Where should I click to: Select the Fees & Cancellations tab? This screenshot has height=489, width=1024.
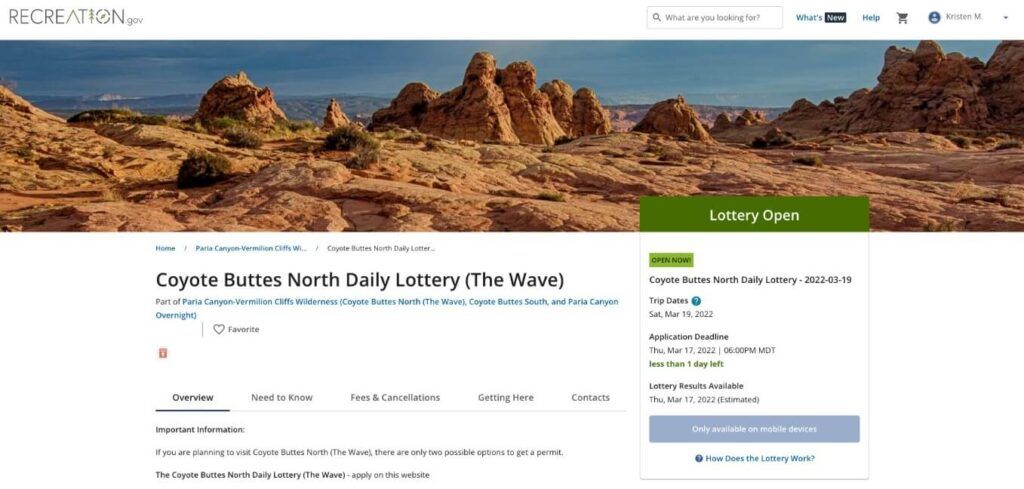pyautogui.click(x=395, y=398)
